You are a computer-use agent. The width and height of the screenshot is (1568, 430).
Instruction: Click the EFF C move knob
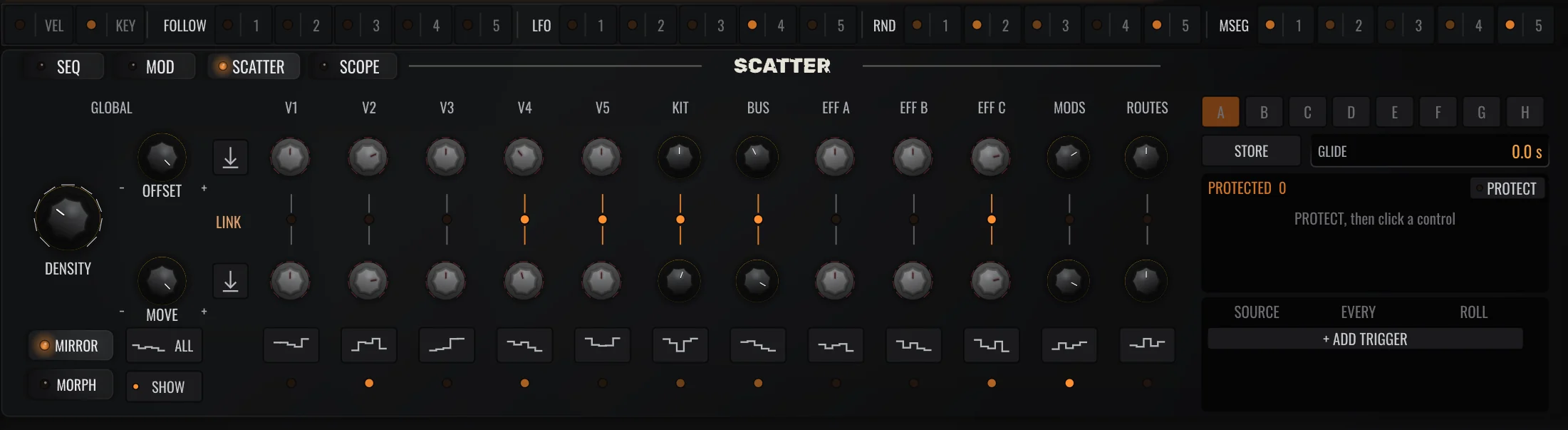991,281
